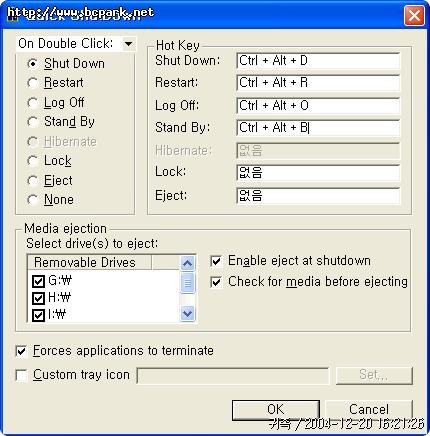Viewport: 430px width, 436px height.
Task: Enable the Custom tray icon checkbox
Action: (x=21, y=375)
